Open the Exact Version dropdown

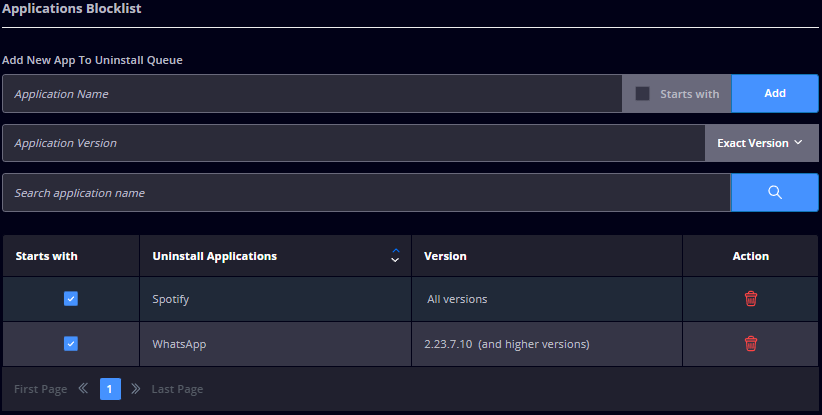click(x=761, y=143)
